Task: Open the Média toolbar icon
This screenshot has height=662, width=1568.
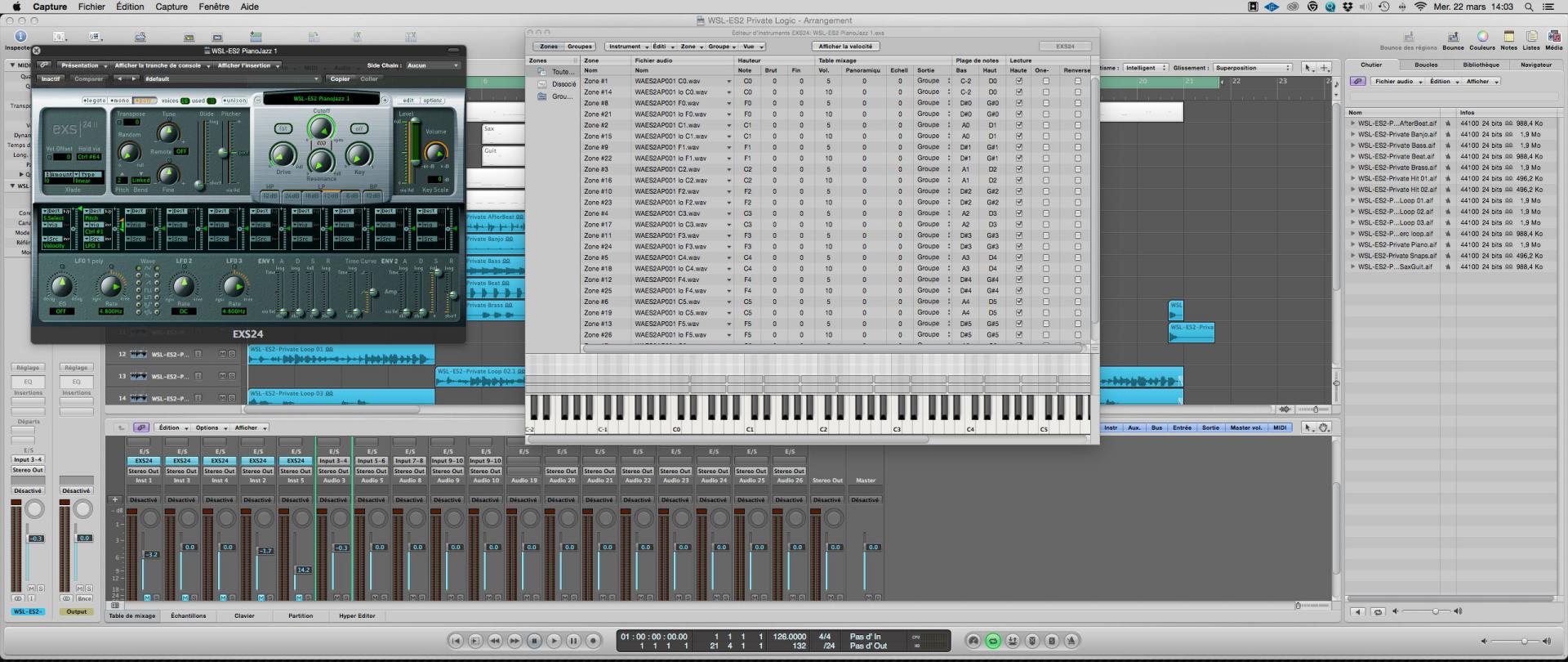Action: 1552,37
